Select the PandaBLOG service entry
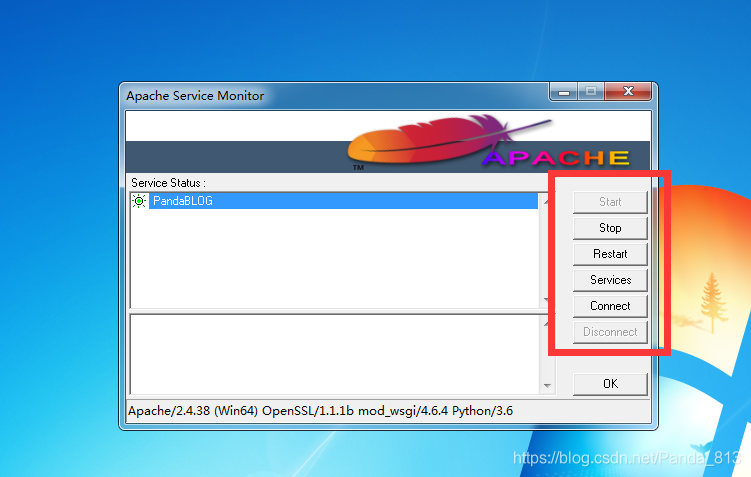 tap(183, 201)
